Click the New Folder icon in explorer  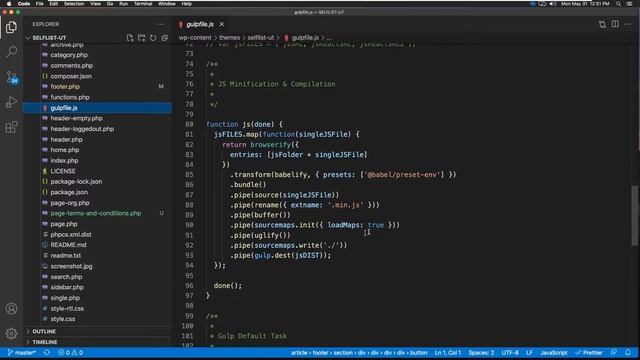pos(141,38)
